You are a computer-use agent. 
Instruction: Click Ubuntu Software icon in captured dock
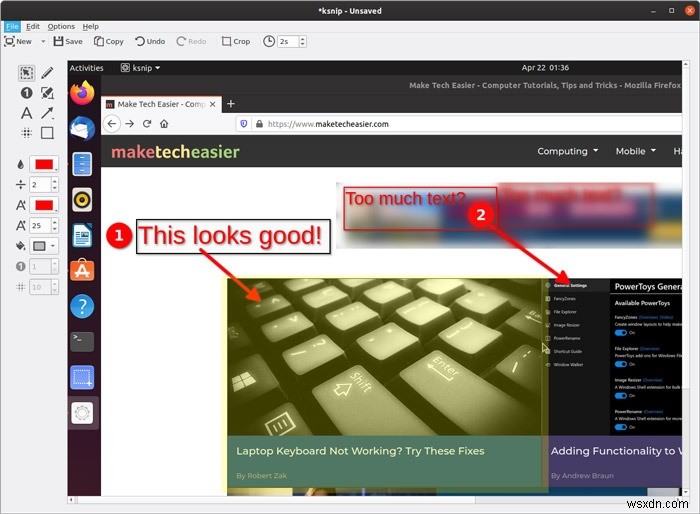tap(82, 270)
